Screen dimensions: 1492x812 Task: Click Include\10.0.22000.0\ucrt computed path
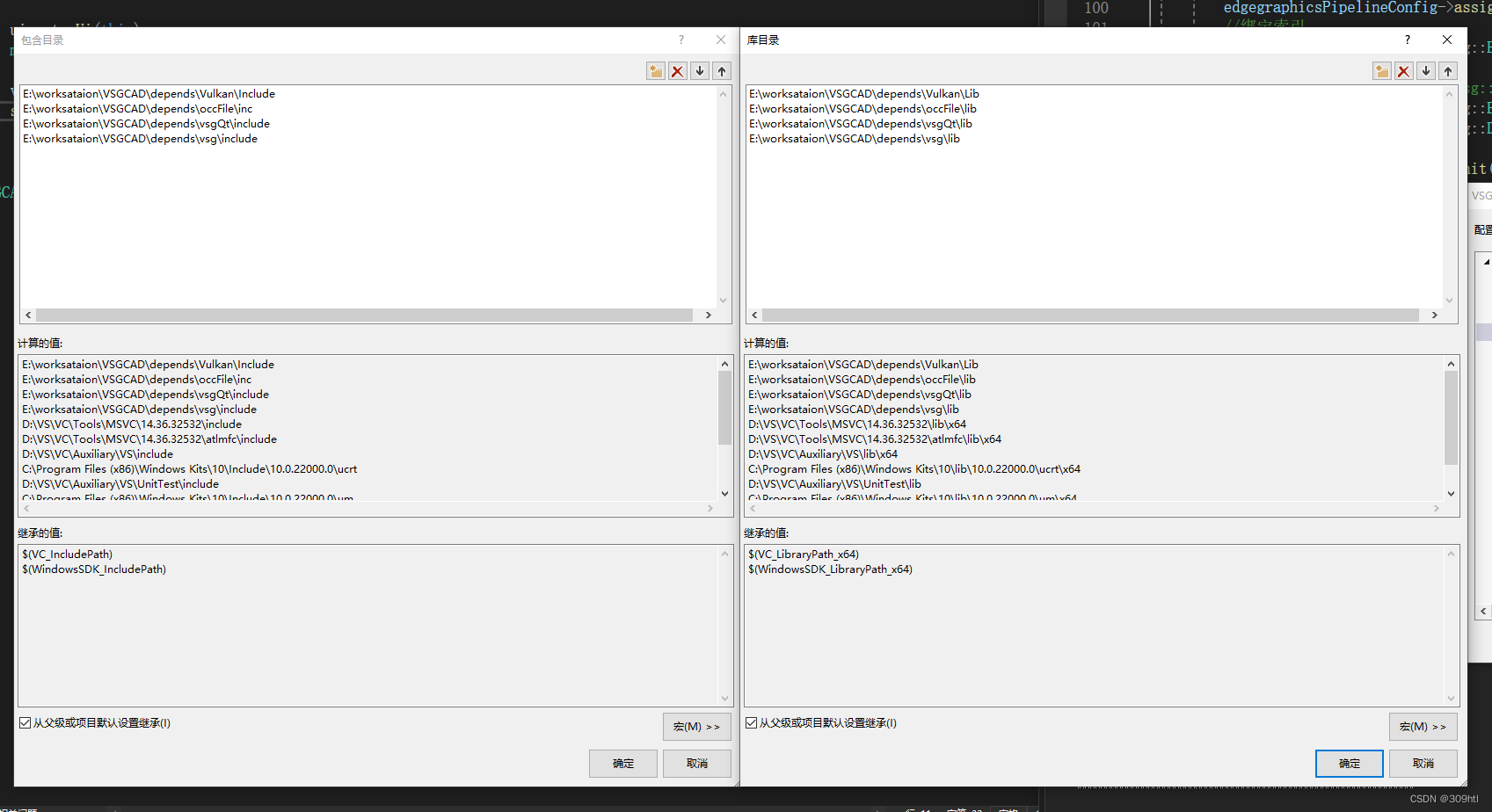pos(190,469)
